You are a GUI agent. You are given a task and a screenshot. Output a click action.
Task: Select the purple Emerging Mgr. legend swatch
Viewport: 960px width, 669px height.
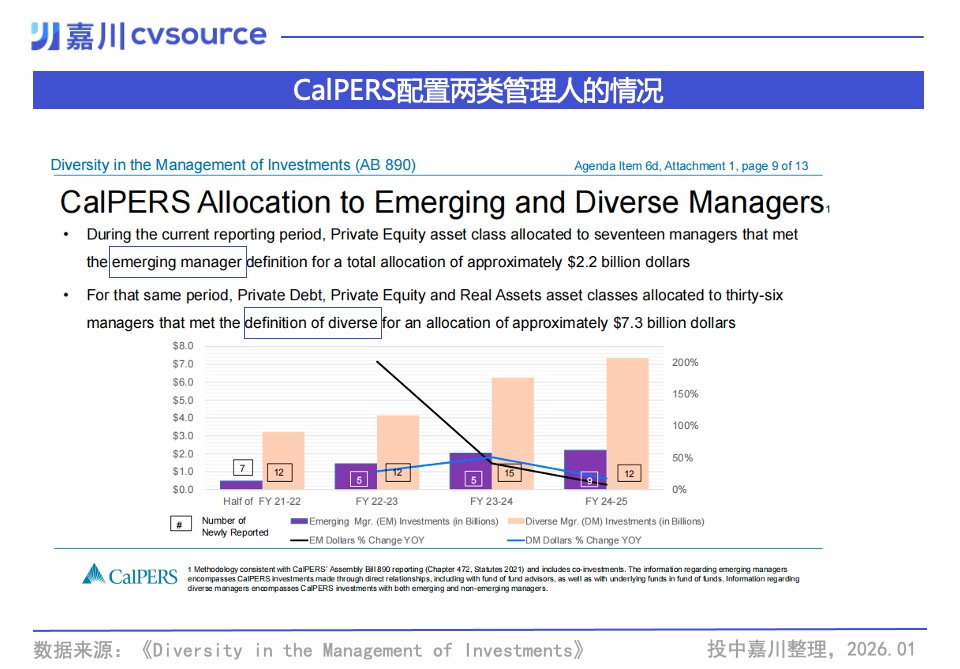pos(298,521)
